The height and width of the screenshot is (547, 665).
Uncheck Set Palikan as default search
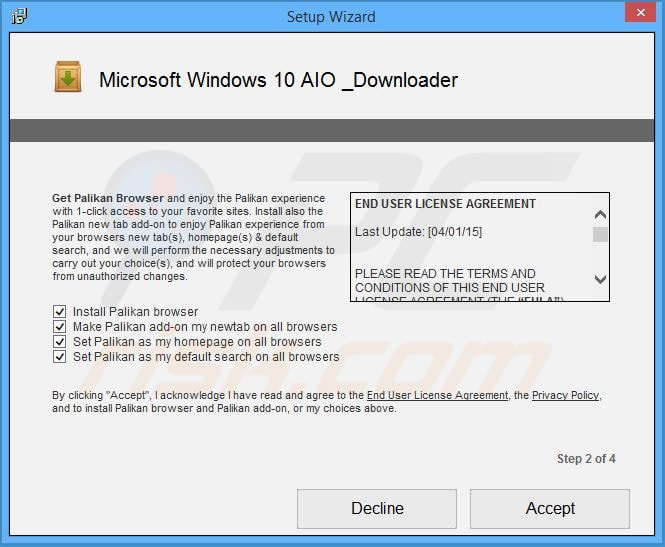tap(59, 357)
